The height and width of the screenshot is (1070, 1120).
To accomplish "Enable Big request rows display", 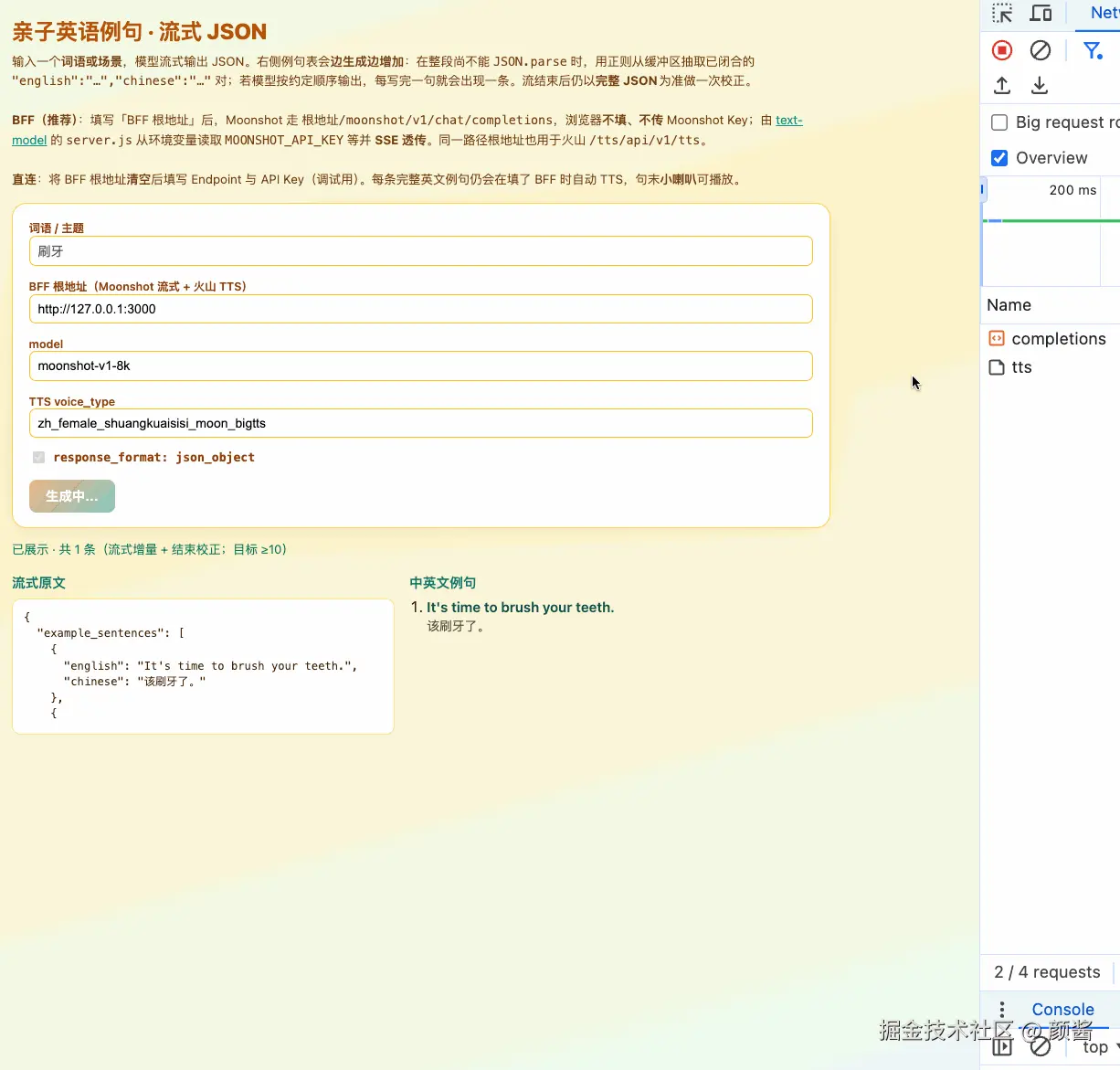I will pos(998,122).
